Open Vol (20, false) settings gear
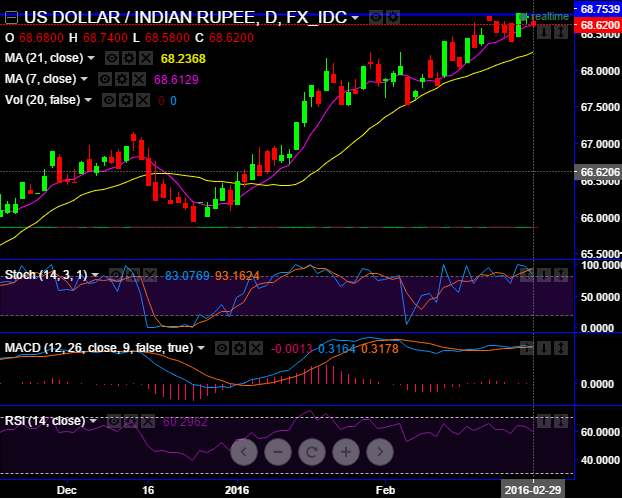 pos(126,100)
